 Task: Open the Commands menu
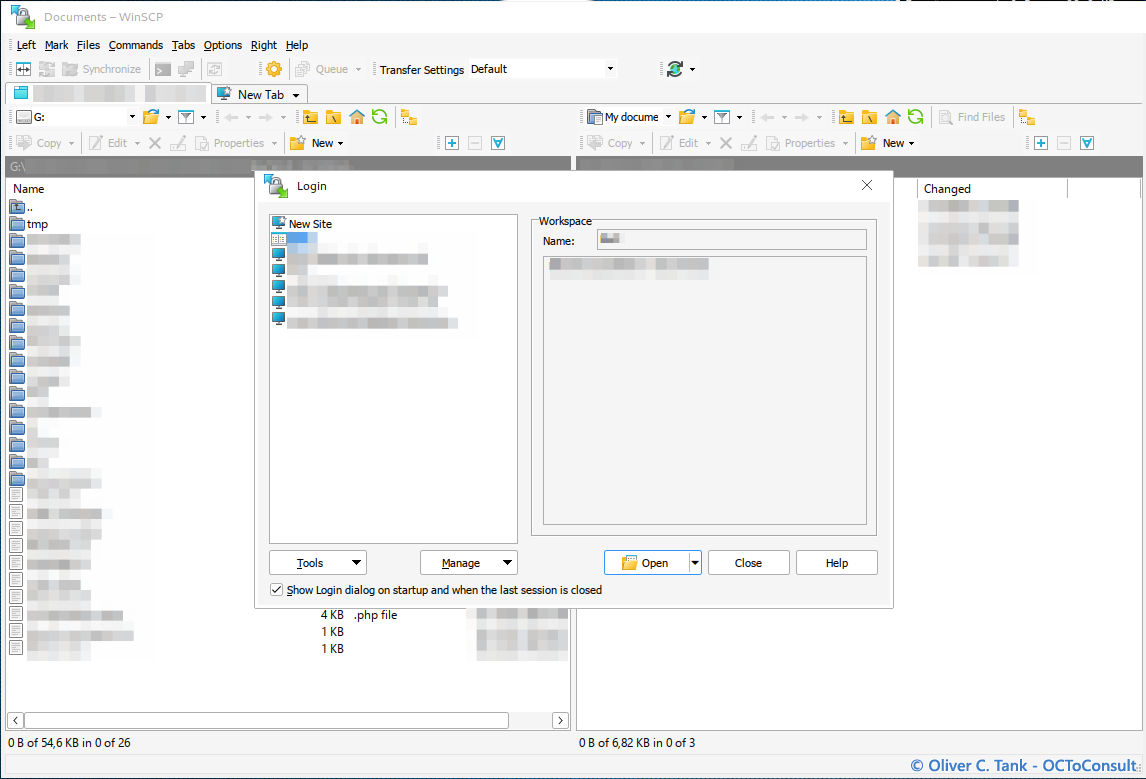pos(136,45)
